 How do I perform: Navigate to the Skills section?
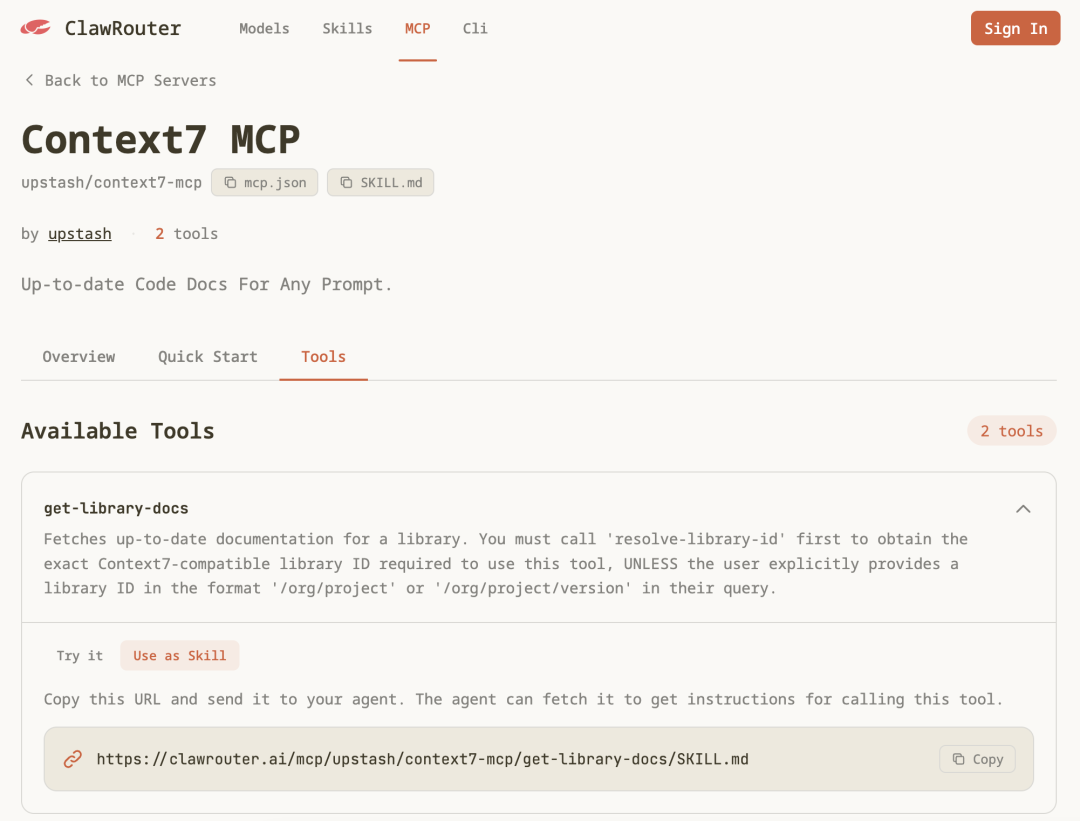click(347, 28)
